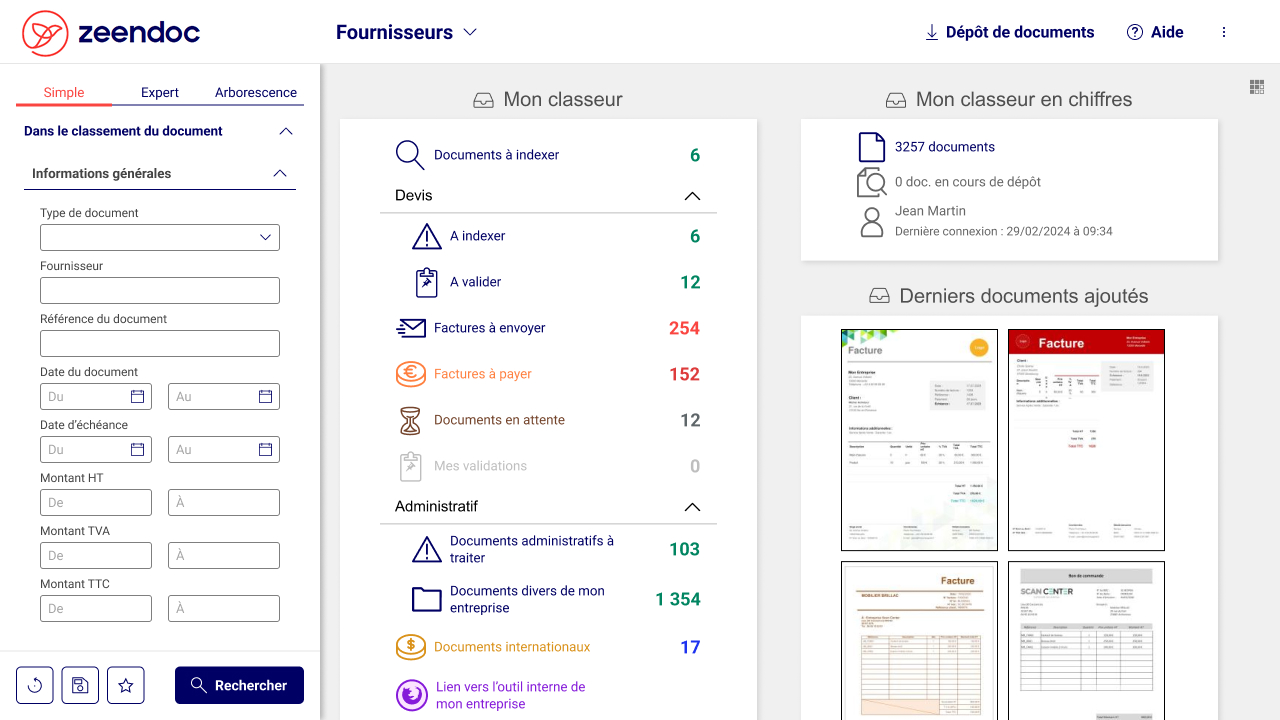Click the Fournisseur input field
1280x720 pixels.
[x=160, y=291]
